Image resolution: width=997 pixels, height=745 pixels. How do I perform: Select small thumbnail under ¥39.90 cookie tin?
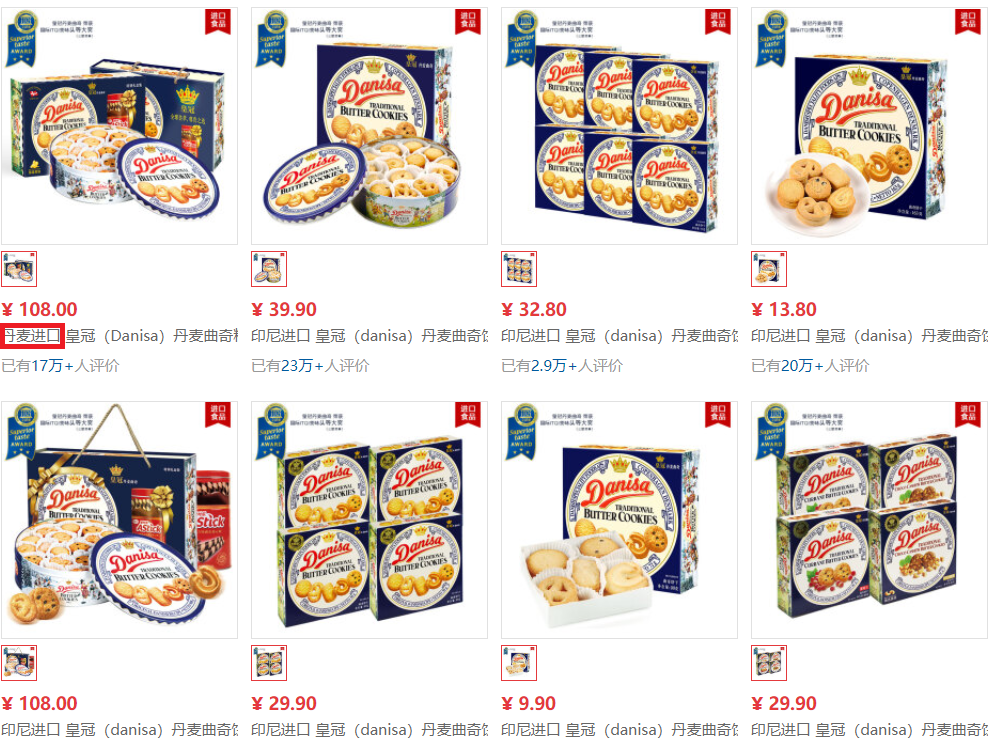tap(269, 269)
